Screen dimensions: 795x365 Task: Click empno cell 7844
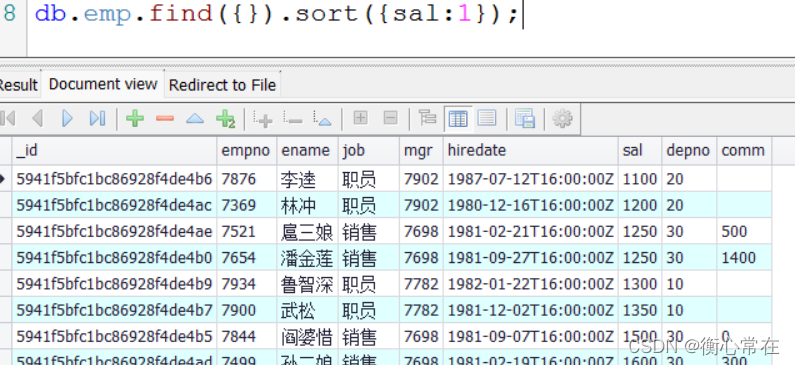point(246,337)
